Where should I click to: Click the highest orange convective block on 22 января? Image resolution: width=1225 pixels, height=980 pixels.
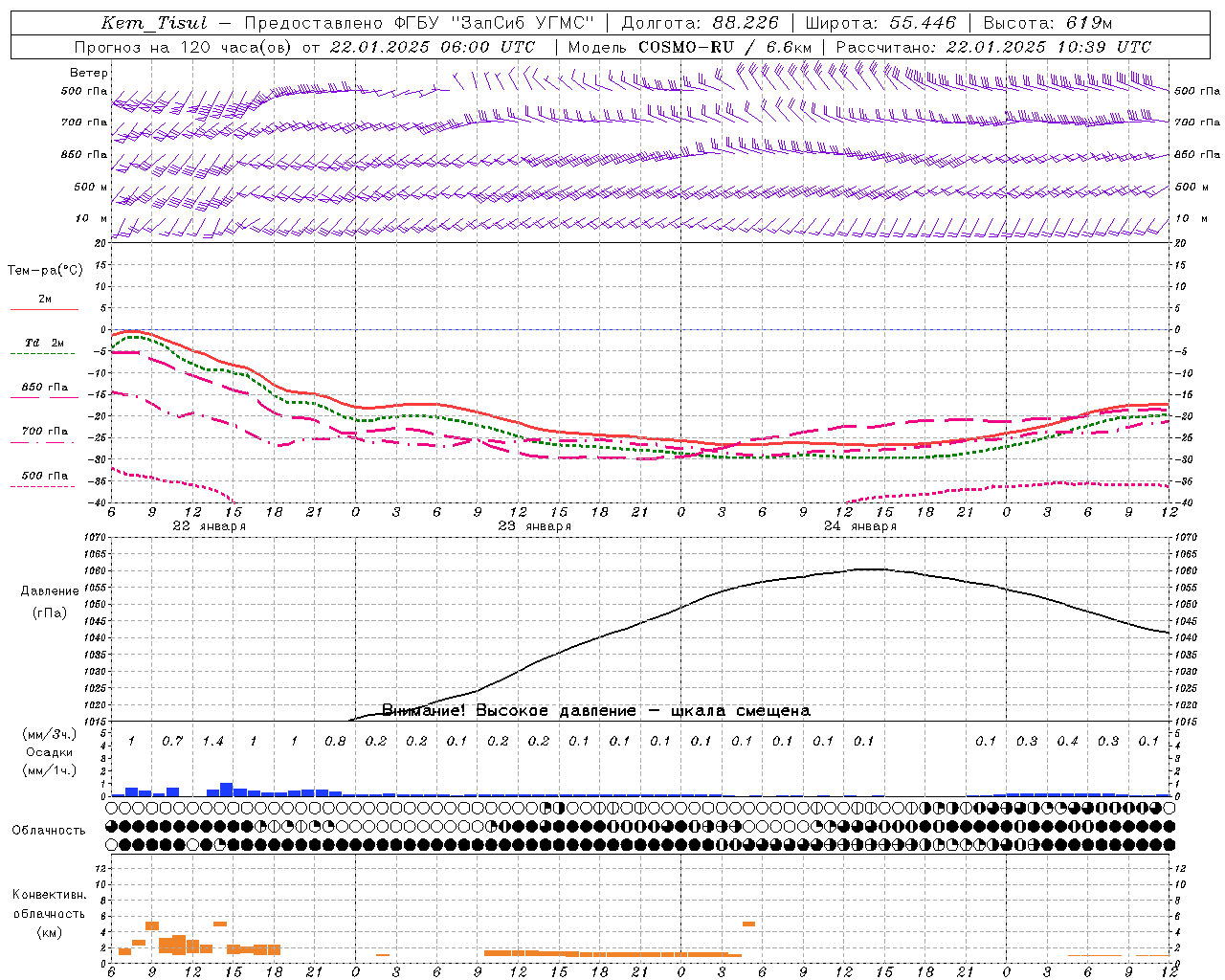[x=152, y=925]
